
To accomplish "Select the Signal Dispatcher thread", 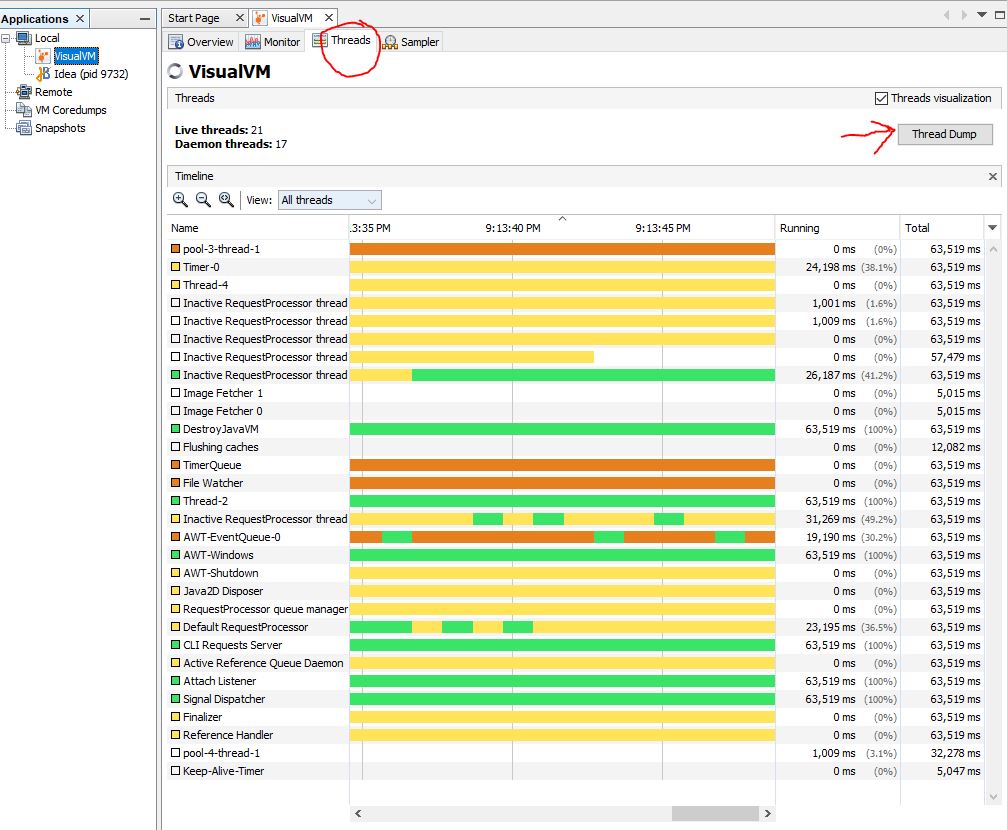I will tap(577, 698).
